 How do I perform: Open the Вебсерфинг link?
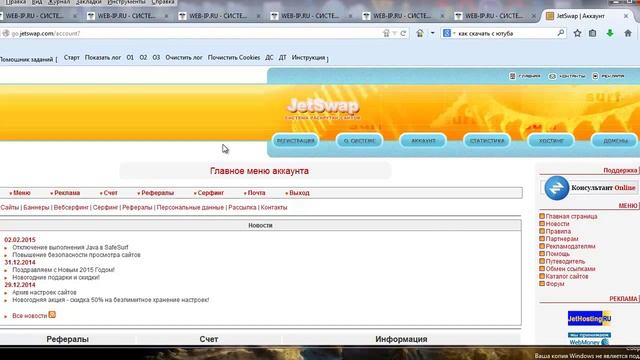pos(71,207)
